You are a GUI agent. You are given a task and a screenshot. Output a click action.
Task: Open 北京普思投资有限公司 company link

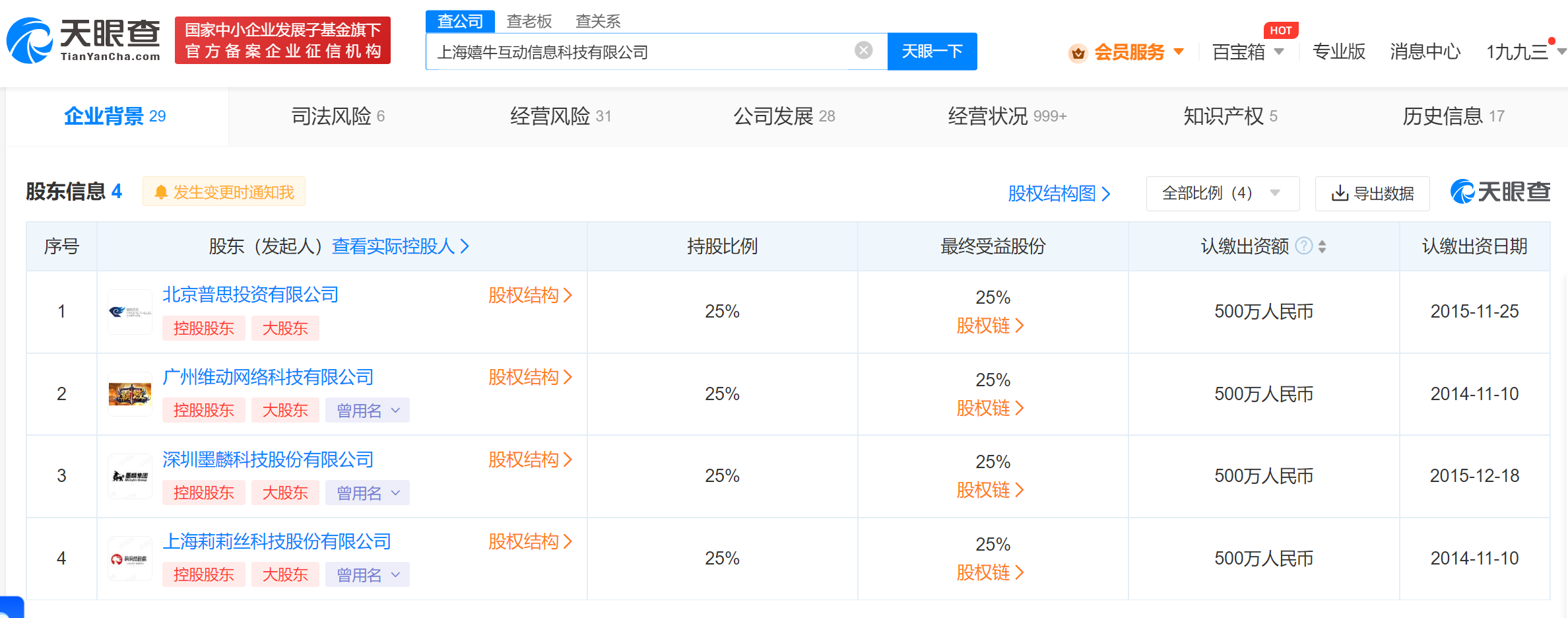250,294
